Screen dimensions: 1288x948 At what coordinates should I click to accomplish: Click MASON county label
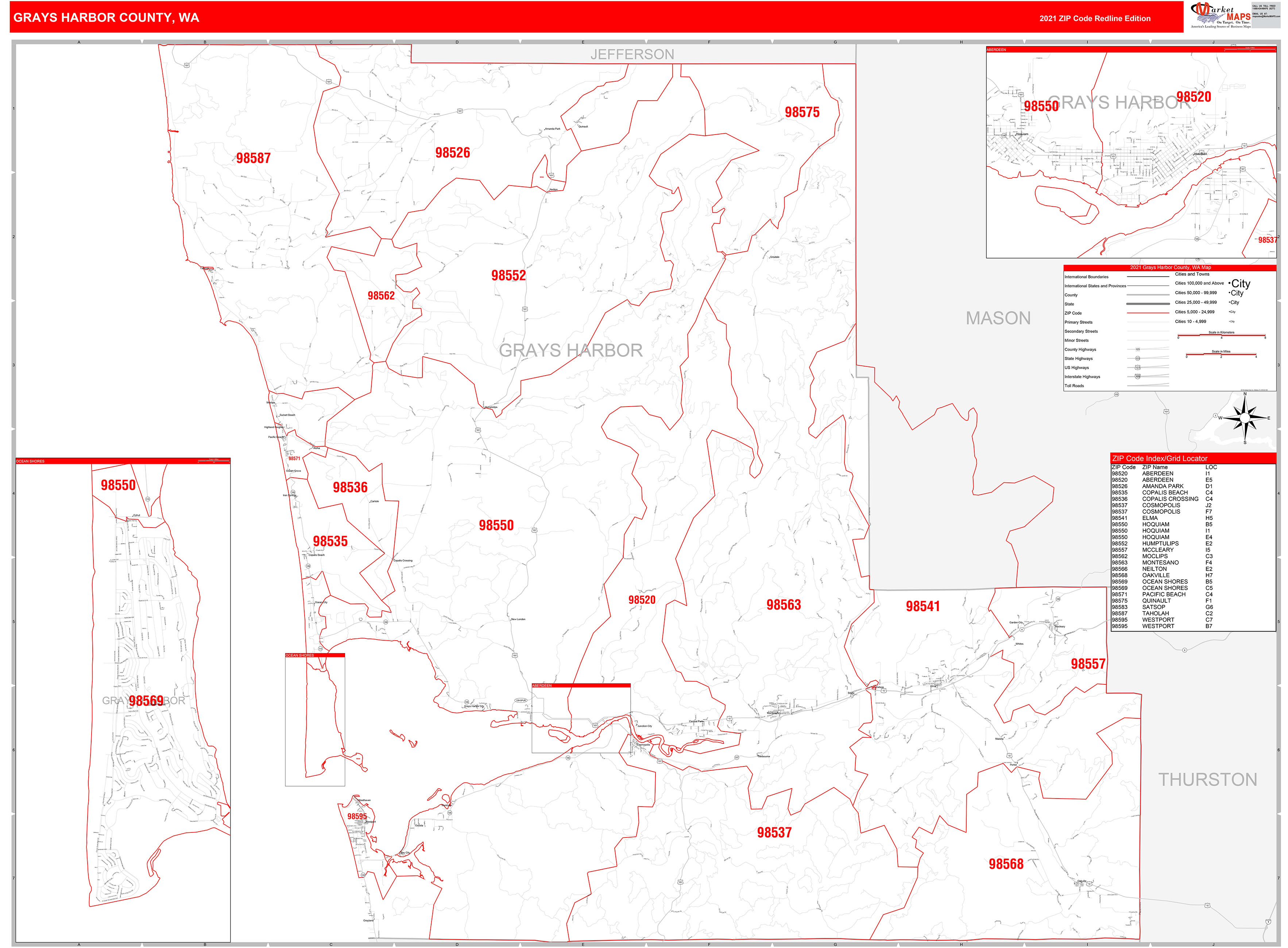point(998,318)
